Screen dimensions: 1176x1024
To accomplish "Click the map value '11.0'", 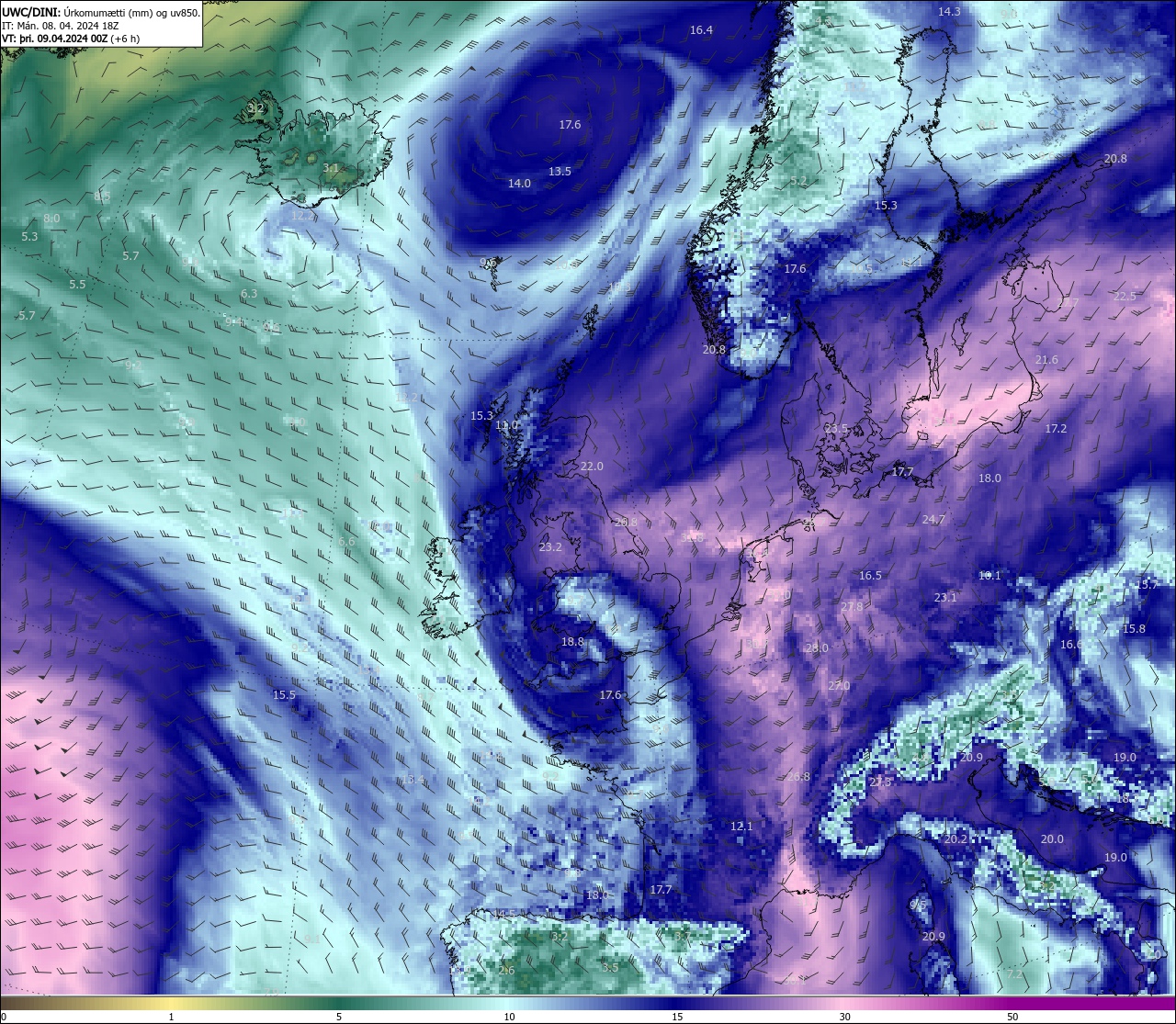I will pyautogui.click(x=507, y=426).
